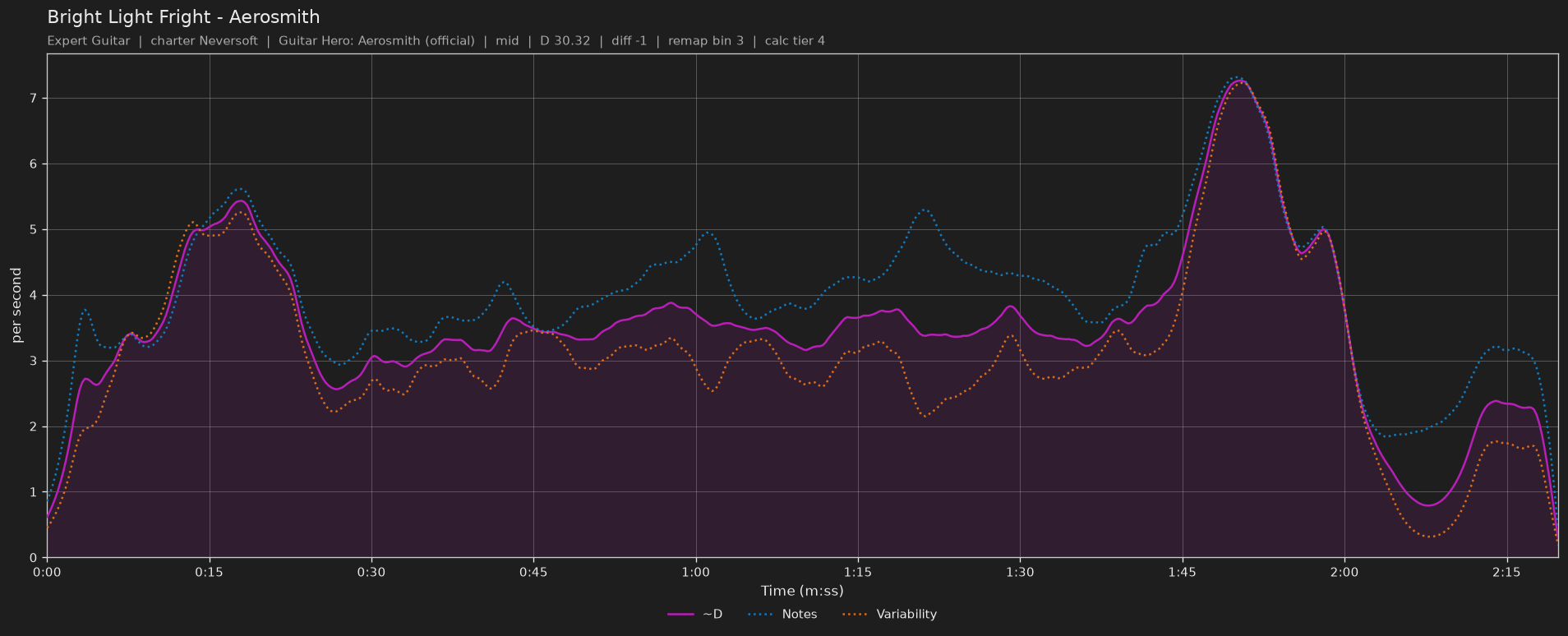Click the 'Time (m:ss)' axis label
The width and height of the screenshot is (1568, 636).
[x=802, y=591]
